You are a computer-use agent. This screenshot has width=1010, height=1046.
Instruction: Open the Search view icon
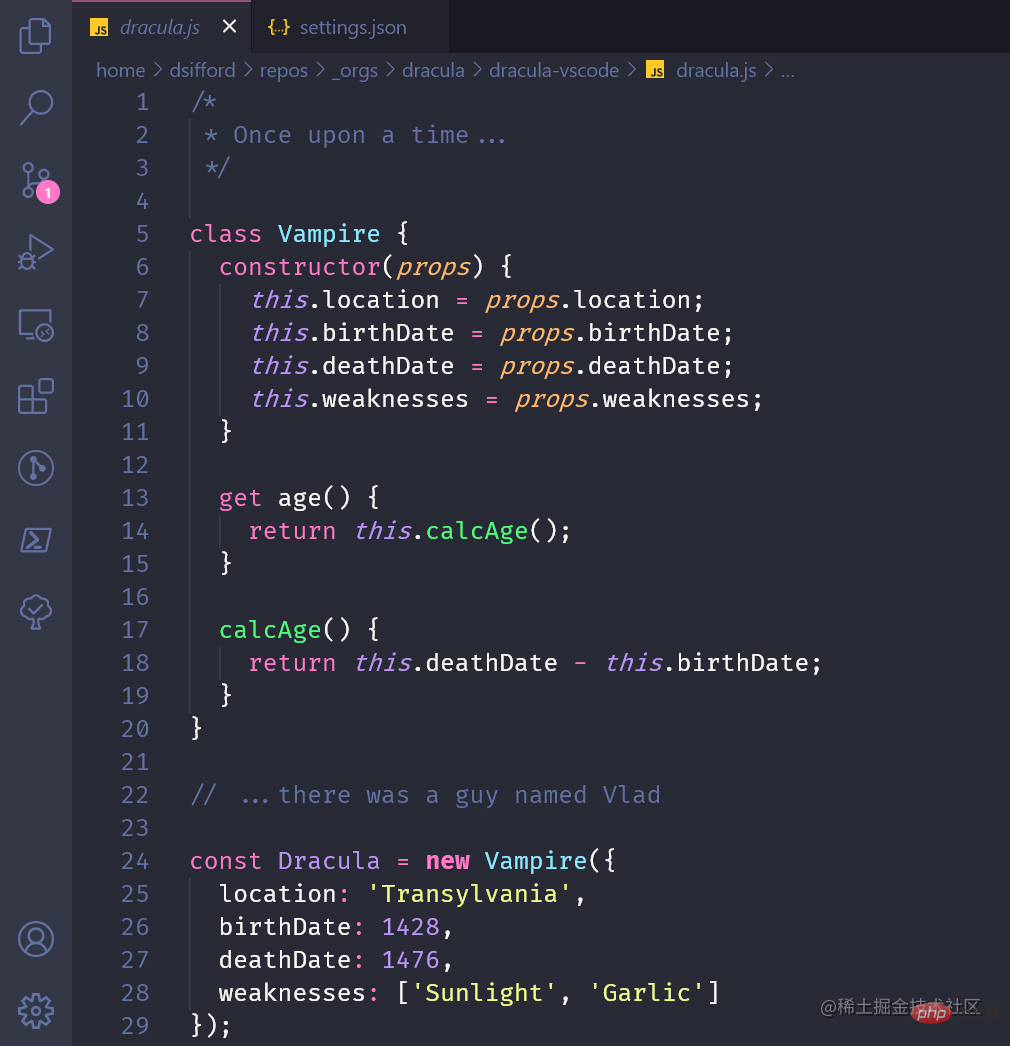point(36,107)
